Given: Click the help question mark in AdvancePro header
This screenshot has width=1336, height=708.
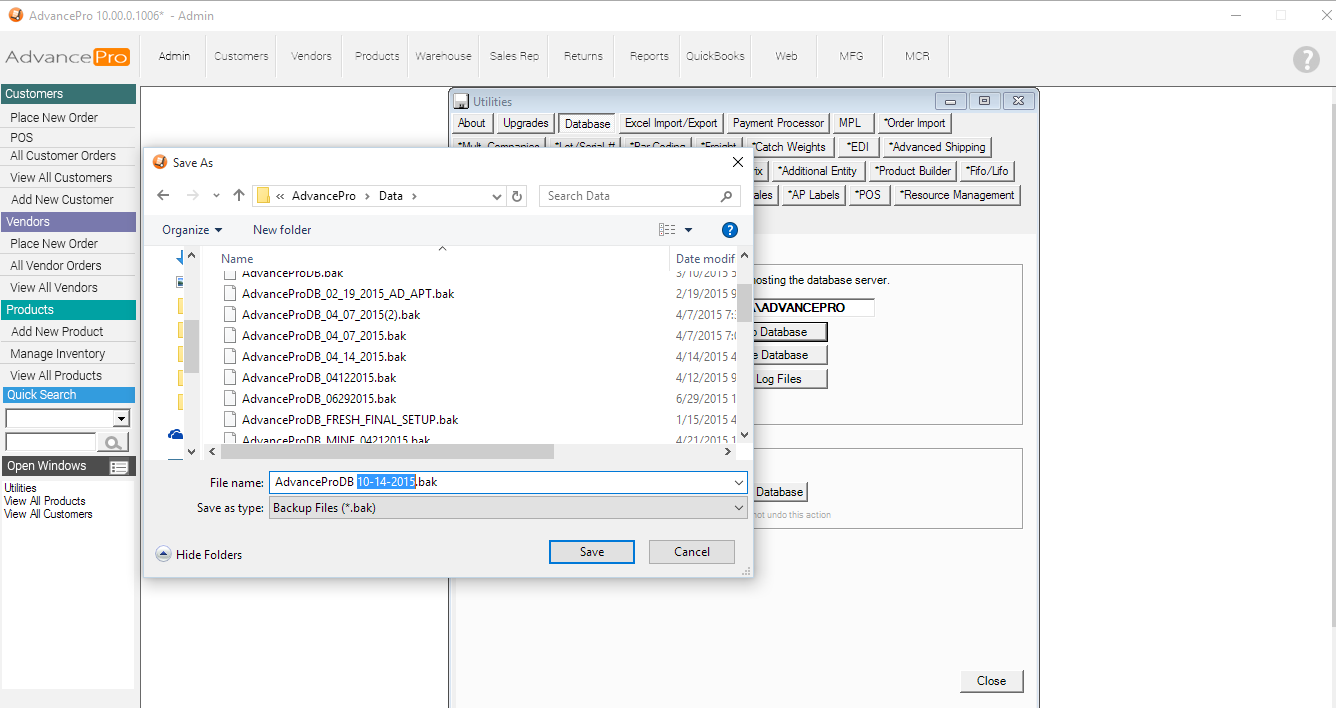Looking at the screenshot, I should pyautogui.click(x=1306, y=59).
